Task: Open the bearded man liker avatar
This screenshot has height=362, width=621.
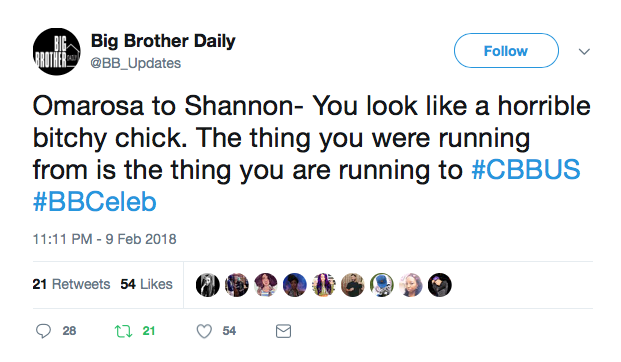Action: coord(352,285)
